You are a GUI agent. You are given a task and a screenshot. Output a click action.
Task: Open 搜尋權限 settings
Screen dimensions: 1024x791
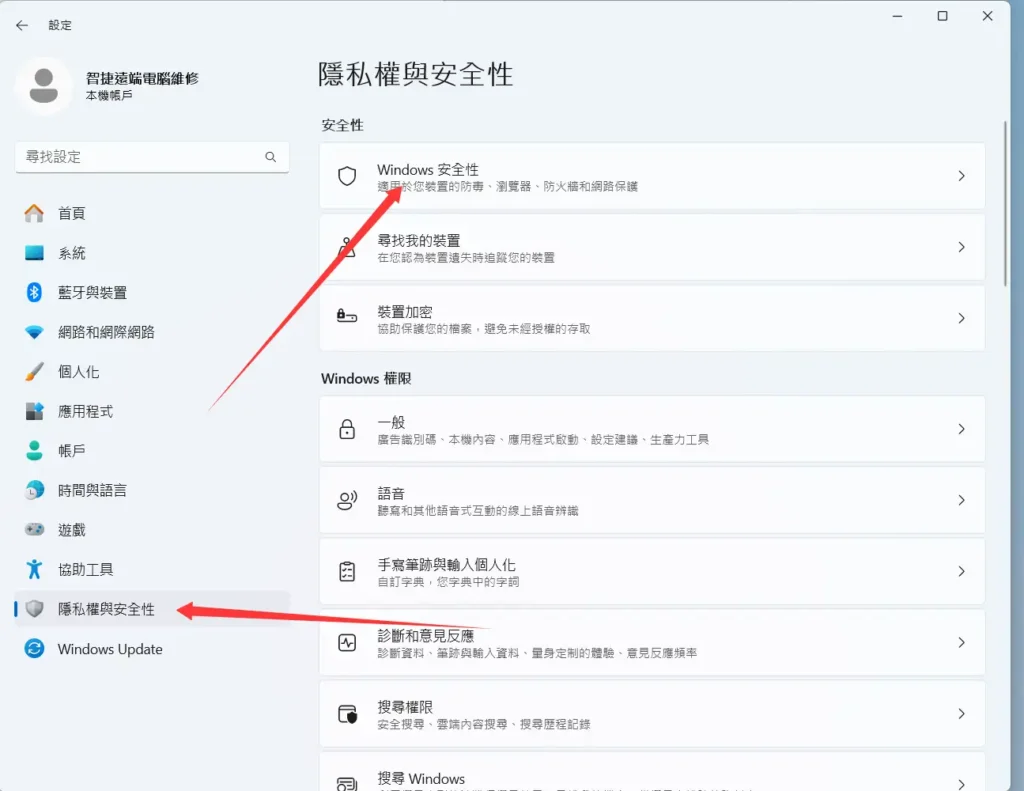point(652,714)
